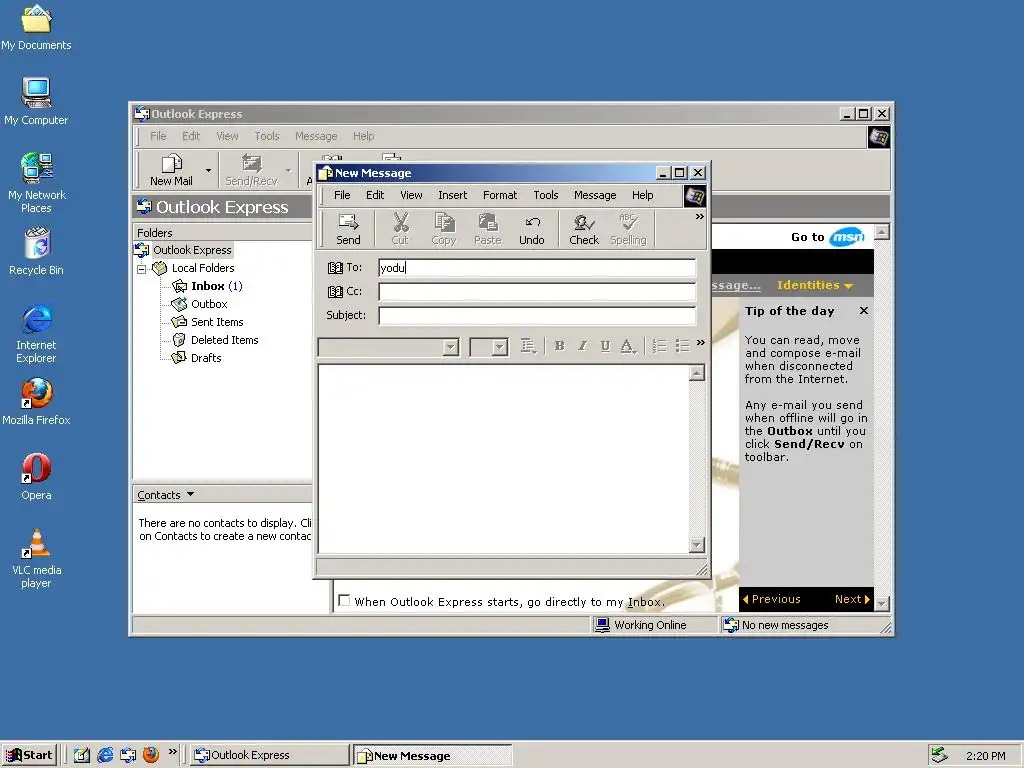The height and width of the screenshot is (768, 1024).
Task: Open paragraph style button in formatting bar
Action: click(x=528, y=346)
